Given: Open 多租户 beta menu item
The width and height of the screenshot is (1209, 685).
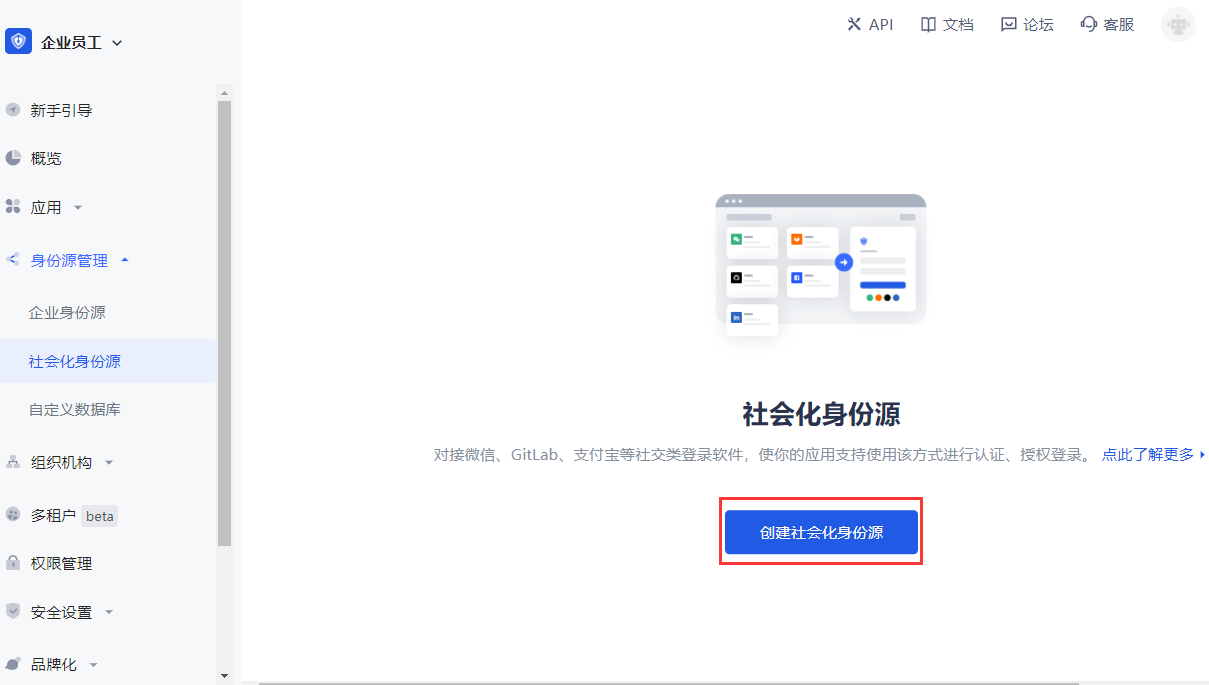Looking at the screenshot, I should [73, 515].
